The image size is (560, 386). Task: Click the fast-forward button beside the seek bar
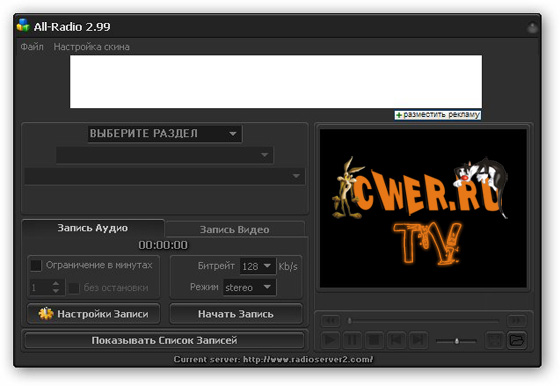click(517, 320)
